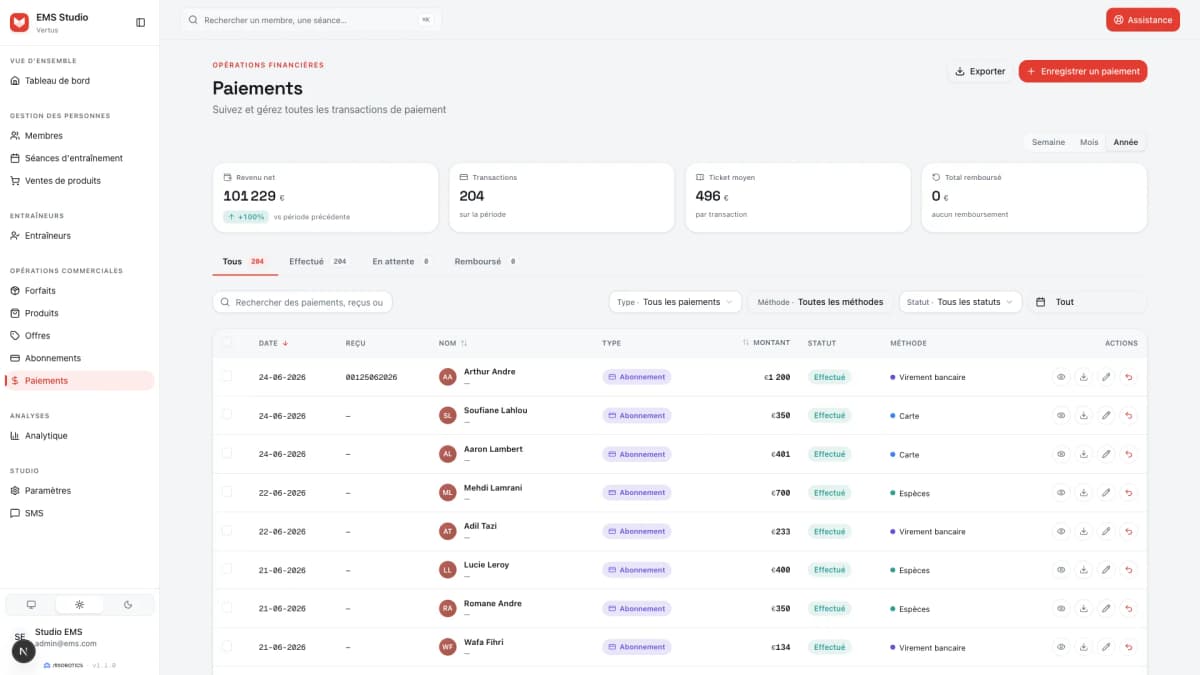Open Analytique in sidebar
Image resolution: width=1200 pixels, height=675 pixels.
[x=79, y=436]
